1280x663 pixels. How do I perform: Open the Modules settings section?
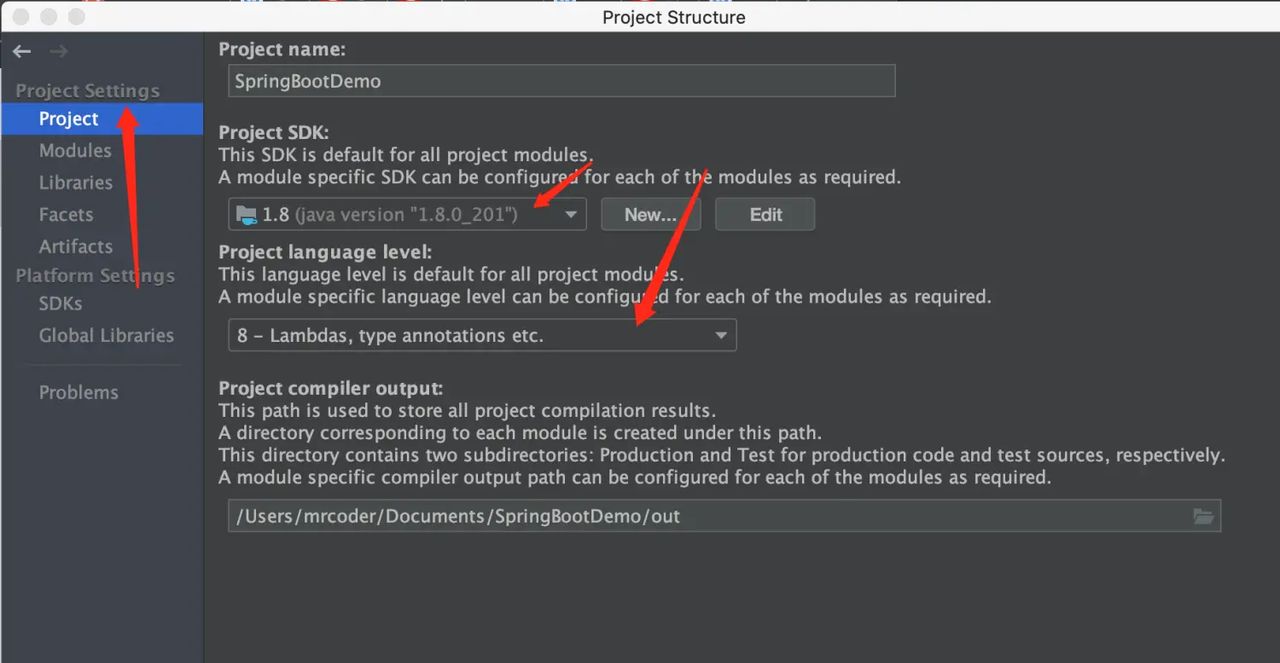(75, 151)
